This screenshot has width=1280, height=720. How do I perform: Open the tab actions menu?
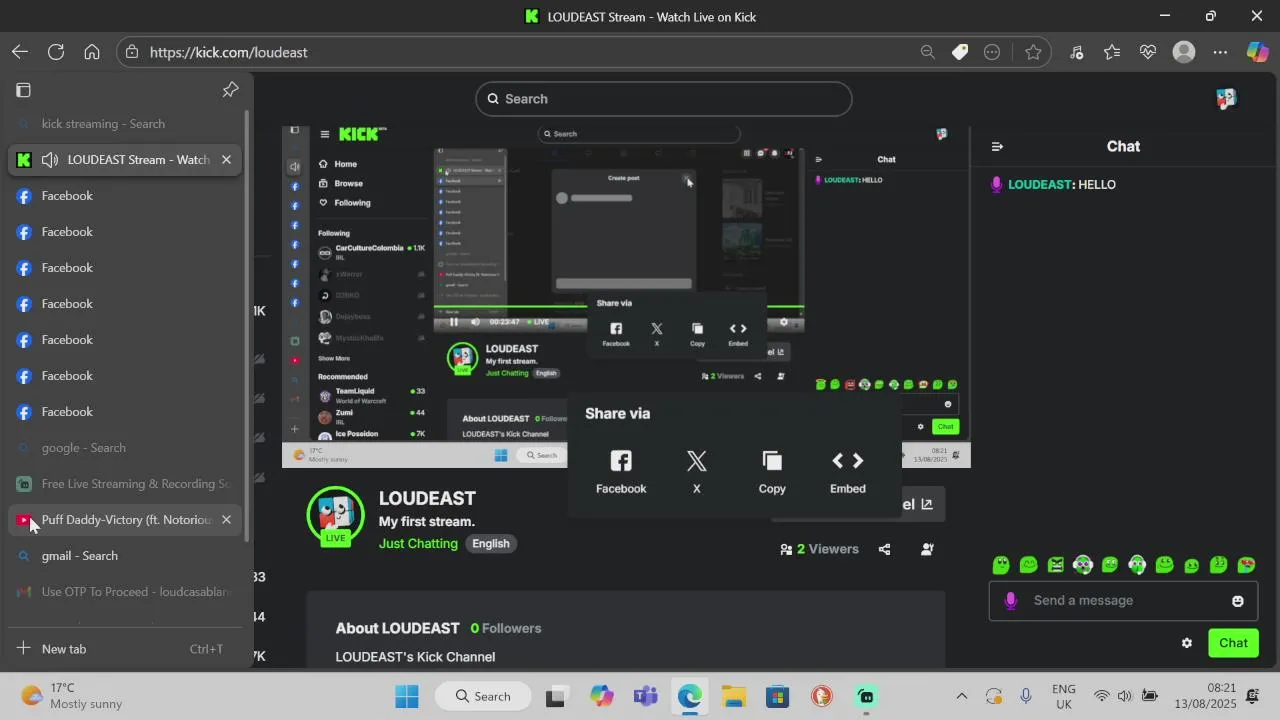coord(23,90)
